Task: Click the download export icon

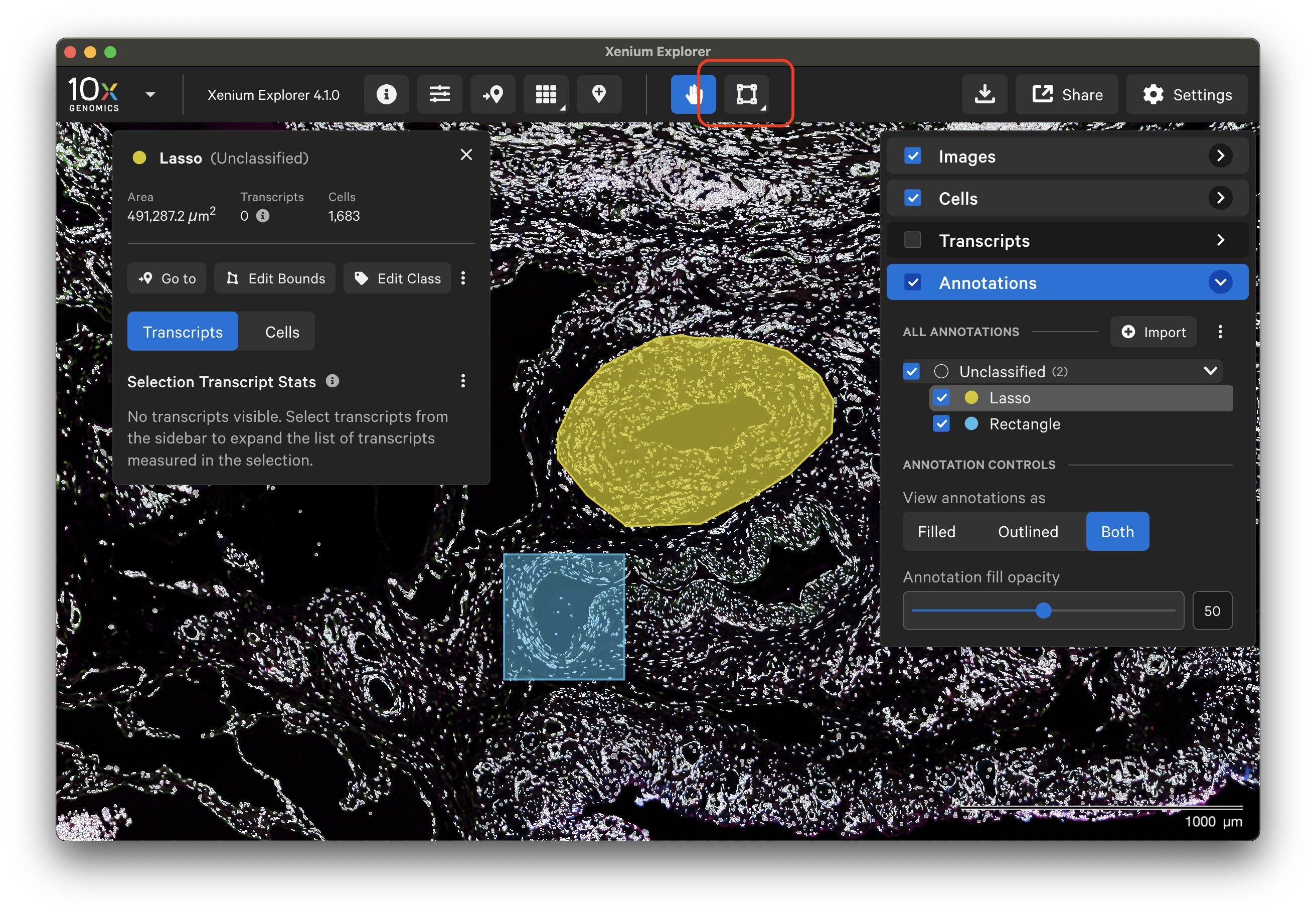Action: click(x=984, y=95)
